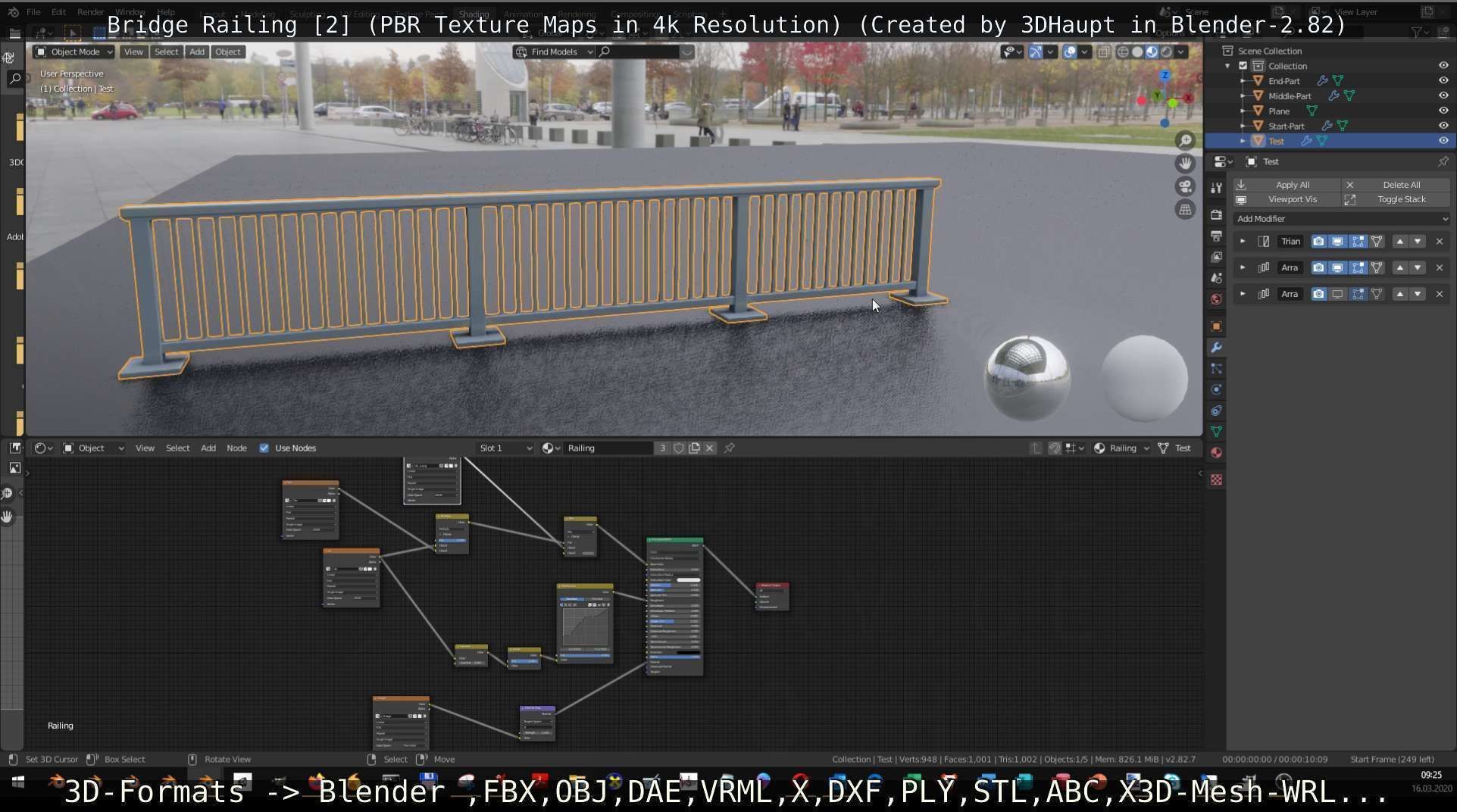This screenshot has height=812, width=1457.
Task: Open the 3D viewport Add menu
Action: (197, 52)
